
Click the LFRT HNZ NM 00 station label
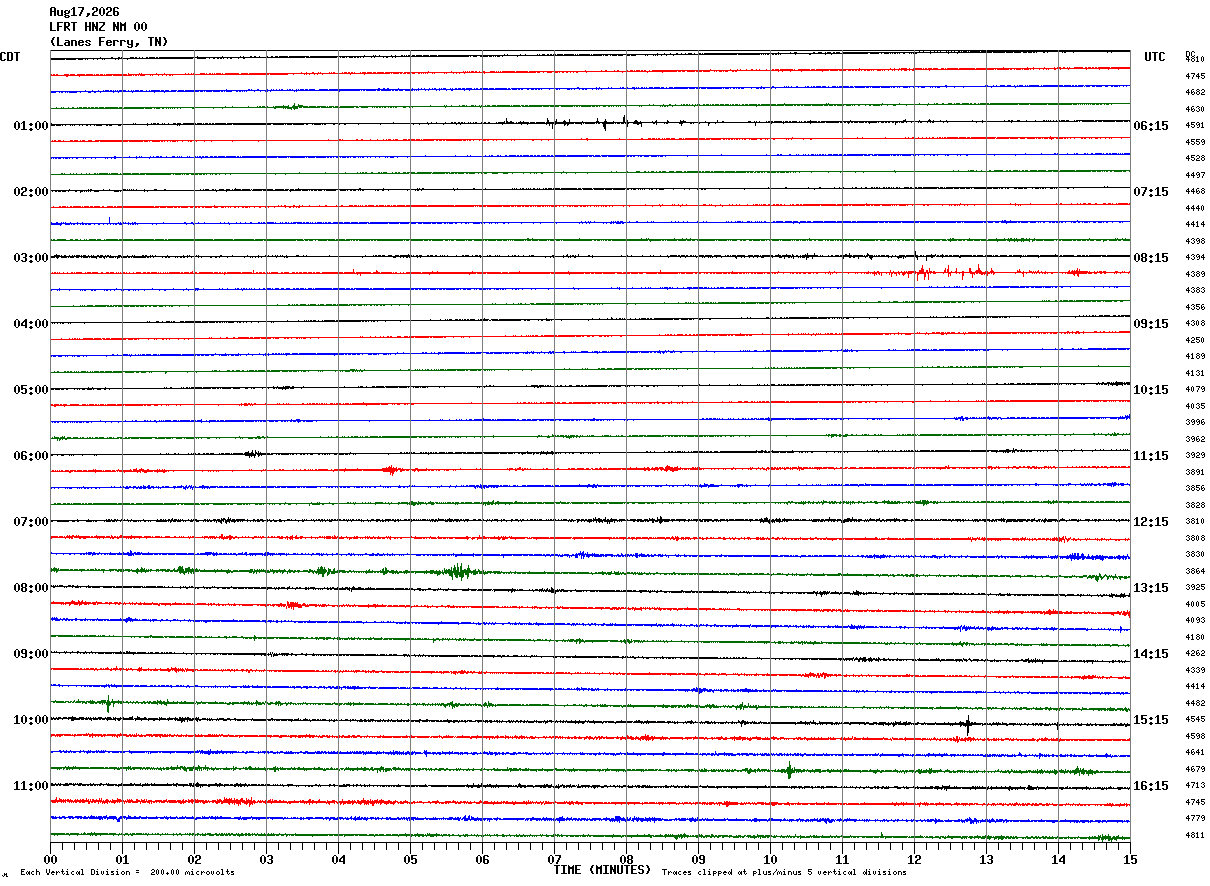coord(98,27)
